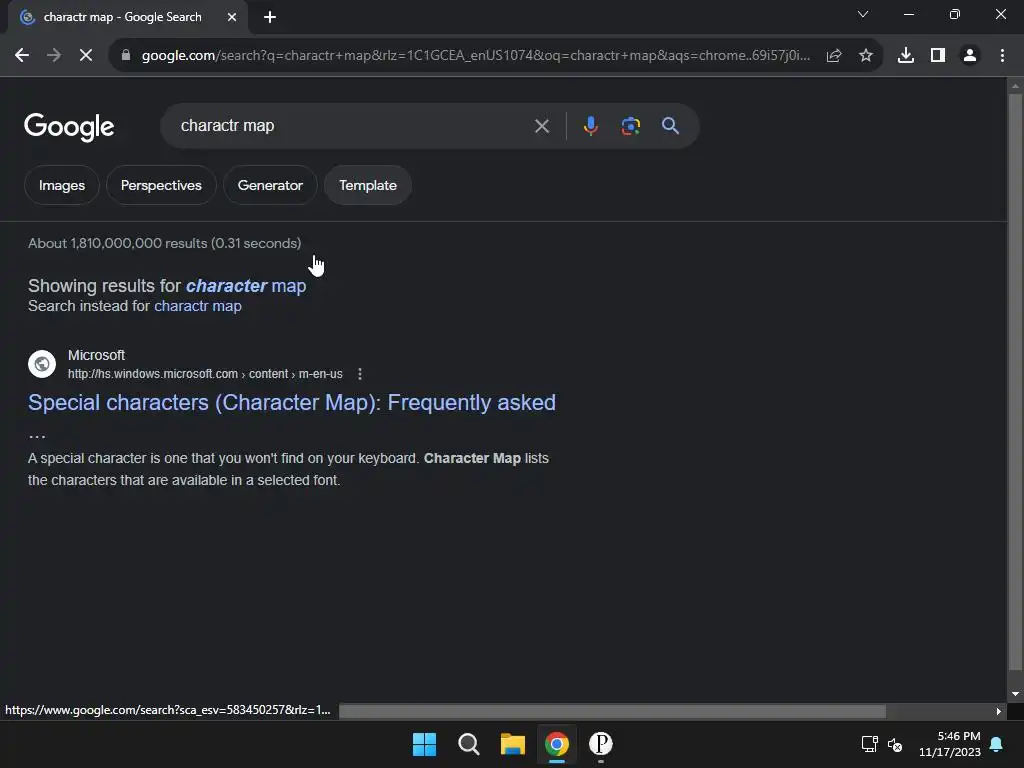Open the clock showing 5:46 PM

click(x=950, y=744)
